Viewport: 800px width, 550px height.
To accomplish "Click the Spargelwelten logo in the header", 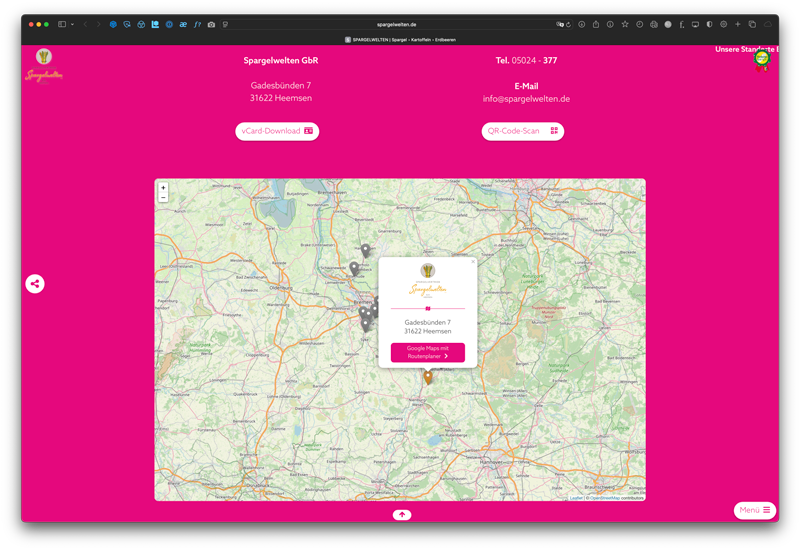I will [x=44, y=65].
